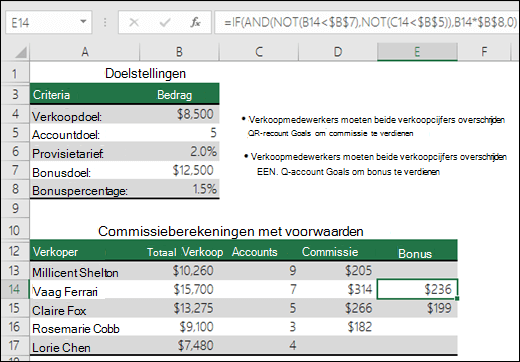Select the Vaag Ferrari cell
The image size is (520, 362).
coord(85,289)
